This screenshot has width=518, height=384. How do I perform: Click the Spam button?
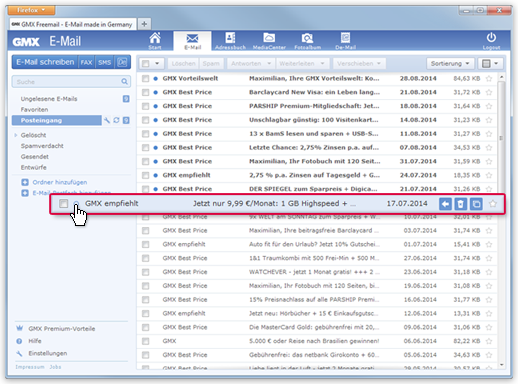point(211,63)
